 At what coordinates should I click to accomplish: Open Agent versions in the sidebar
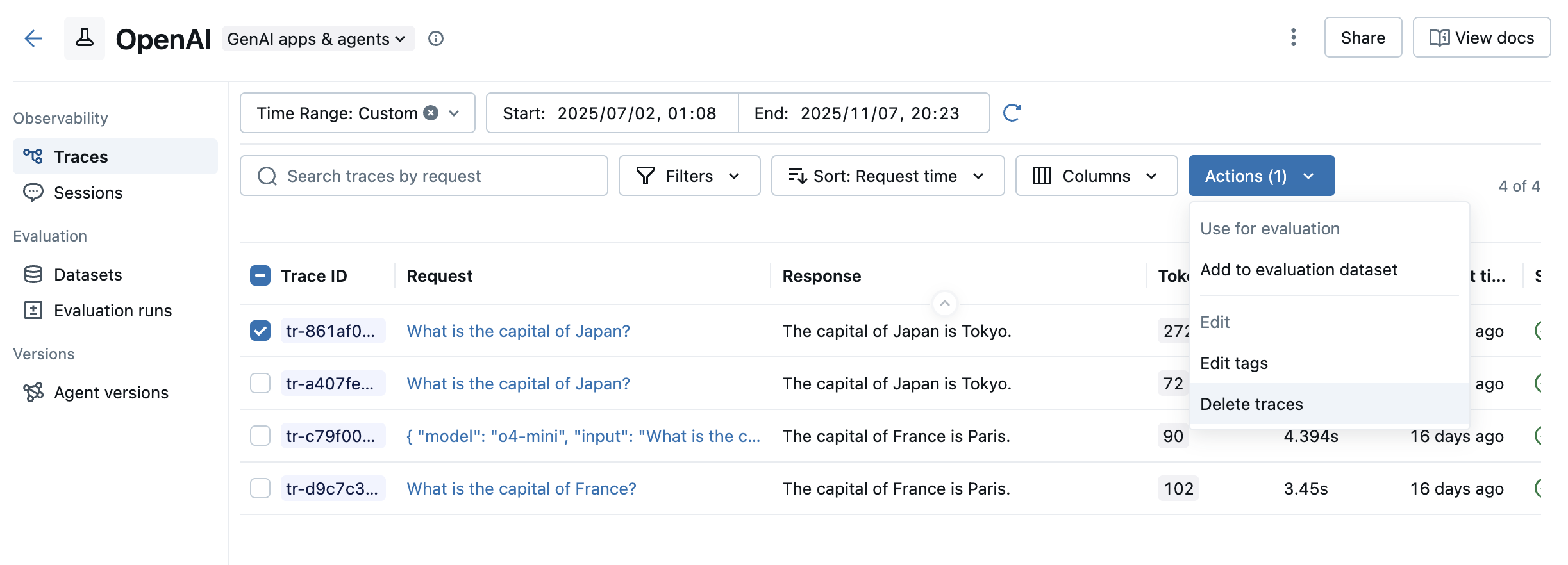click(115, 393)
